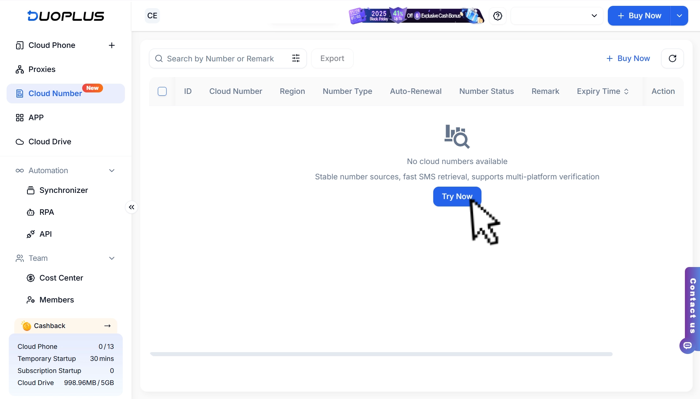This screenshot has height=400, width=700.
Task: Open the chat support icon
Action: pos(687,346)
